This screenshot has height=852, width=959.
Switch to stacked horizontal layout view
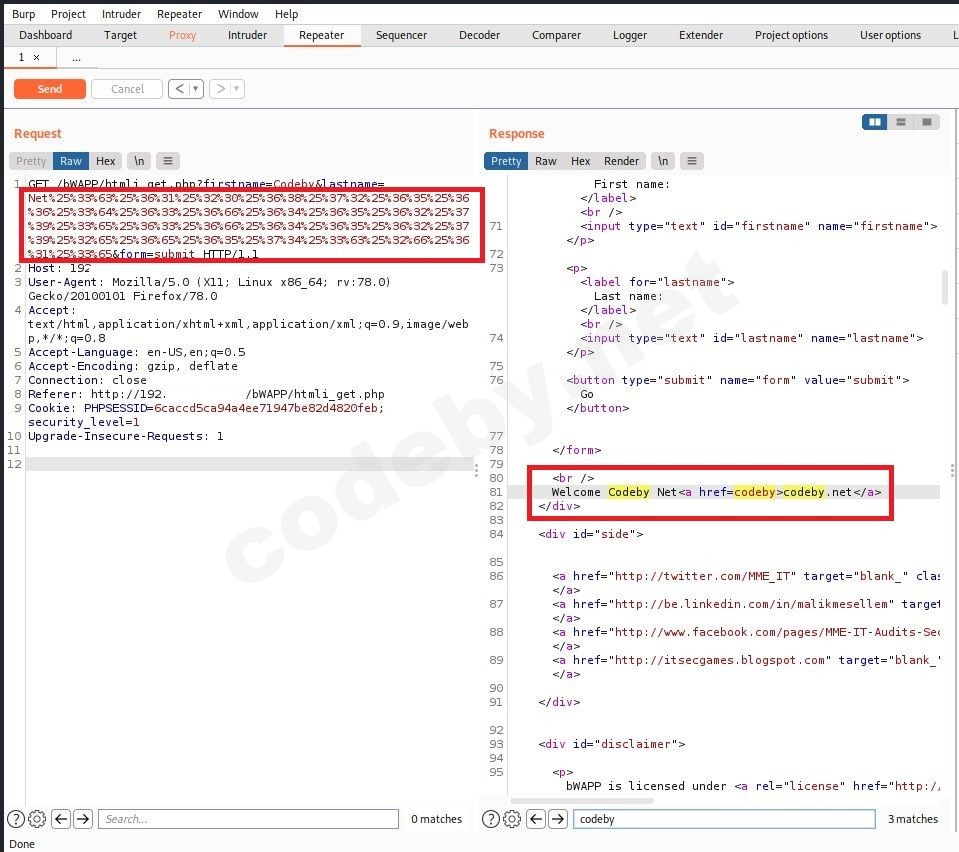click(901, 122)
